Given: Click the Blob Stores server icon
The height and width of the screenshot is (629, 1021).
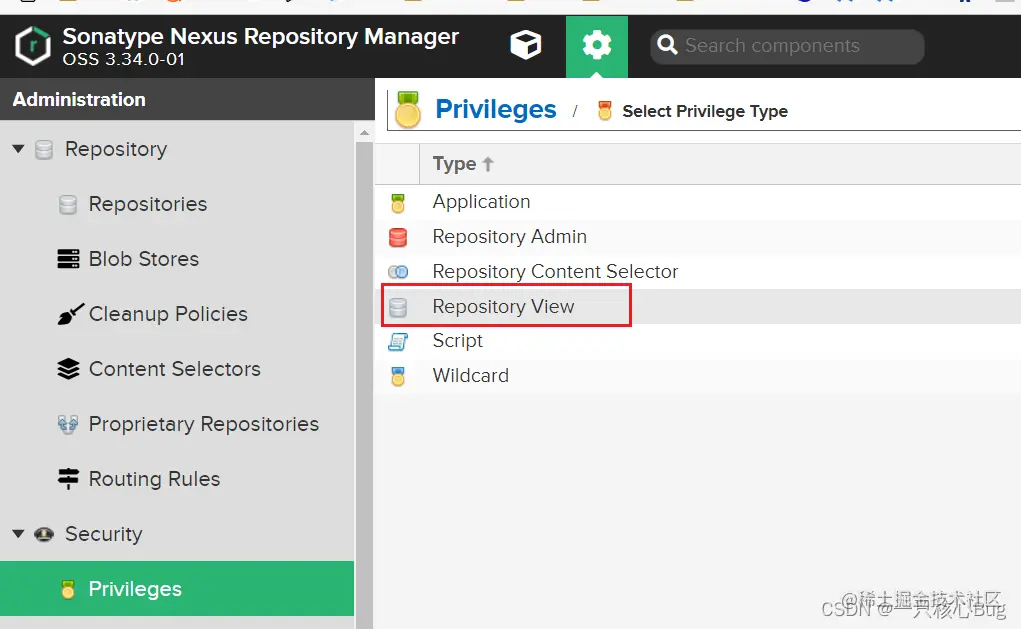Looking at the screenshot, I should (68, 259).
